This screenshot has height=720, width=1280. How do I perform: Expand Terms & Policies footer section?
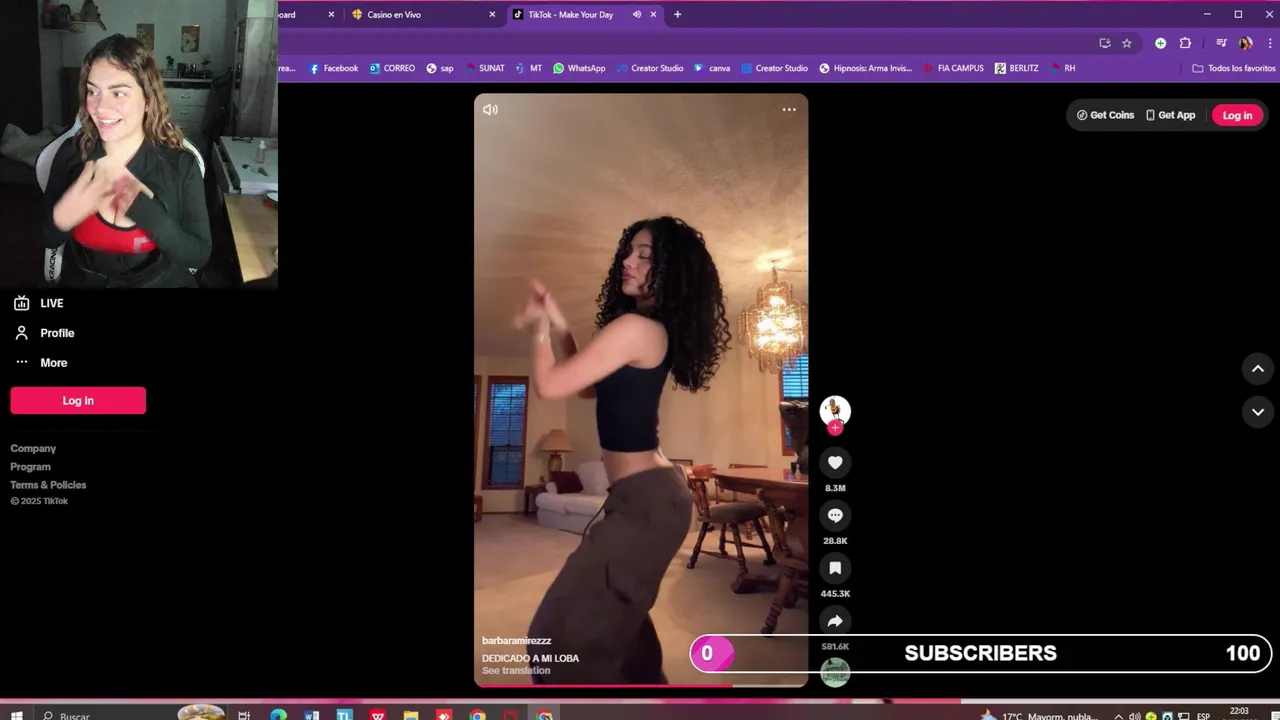click(48, 485)
